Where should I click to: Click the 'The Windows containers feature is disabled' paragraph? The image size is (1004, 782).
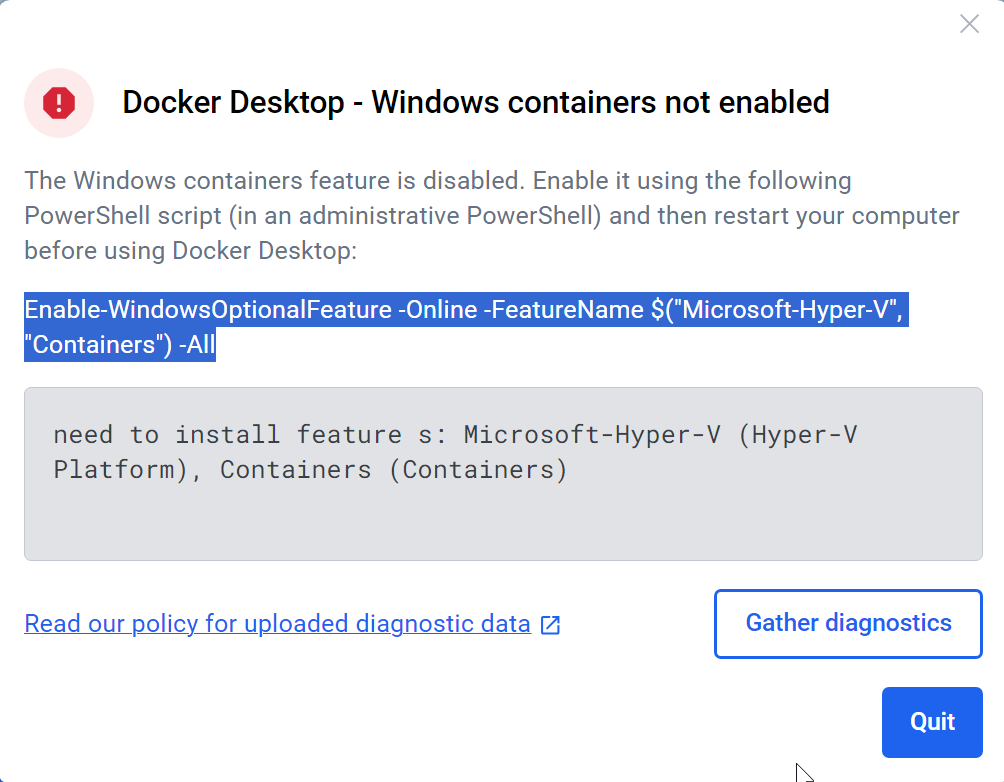coord(492,216)
